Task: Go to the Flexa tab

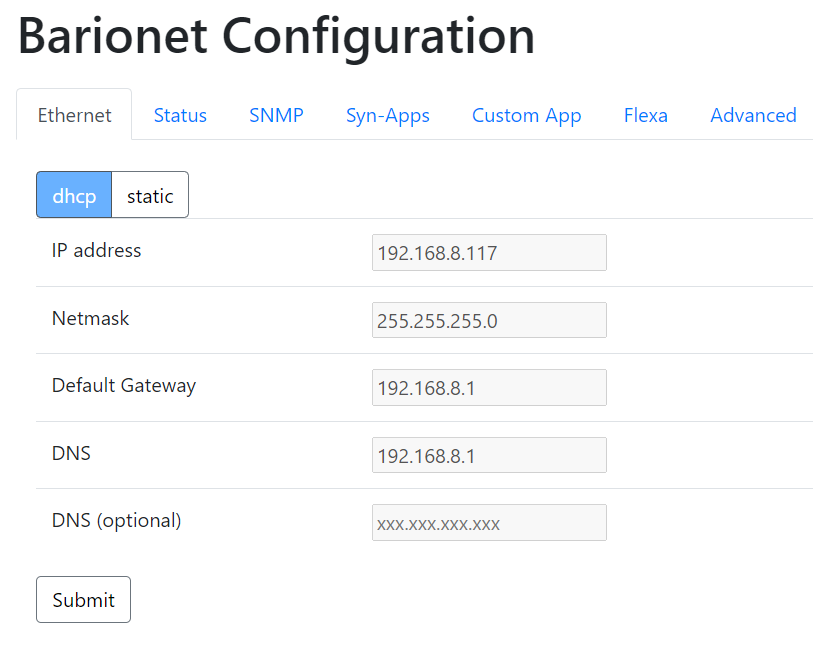Action: (645, 115)
